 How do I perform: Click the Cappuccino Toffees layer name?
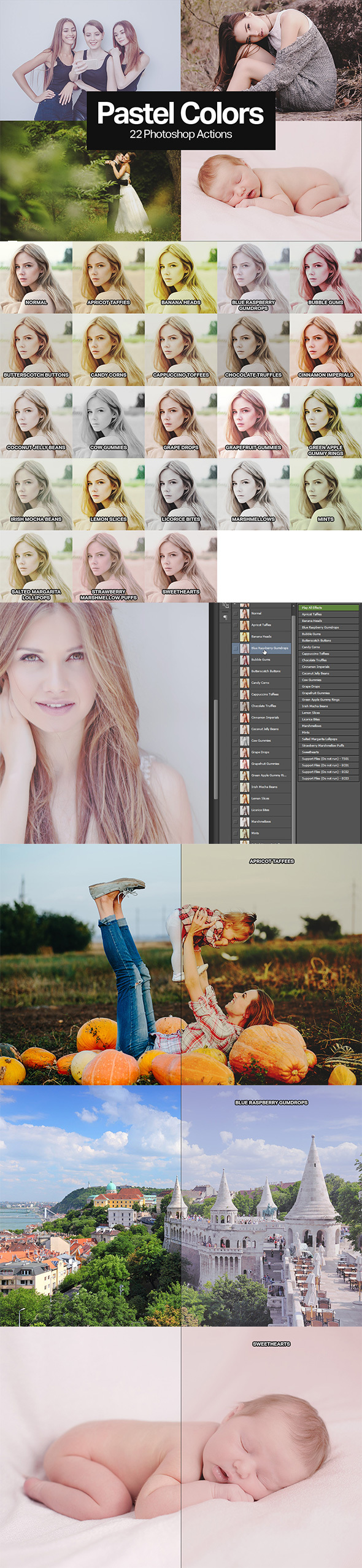[264, 694]
